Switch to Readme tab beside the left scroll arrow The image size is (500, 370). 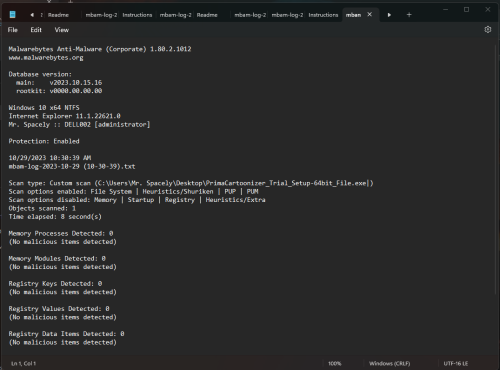(x=58, y=15)
